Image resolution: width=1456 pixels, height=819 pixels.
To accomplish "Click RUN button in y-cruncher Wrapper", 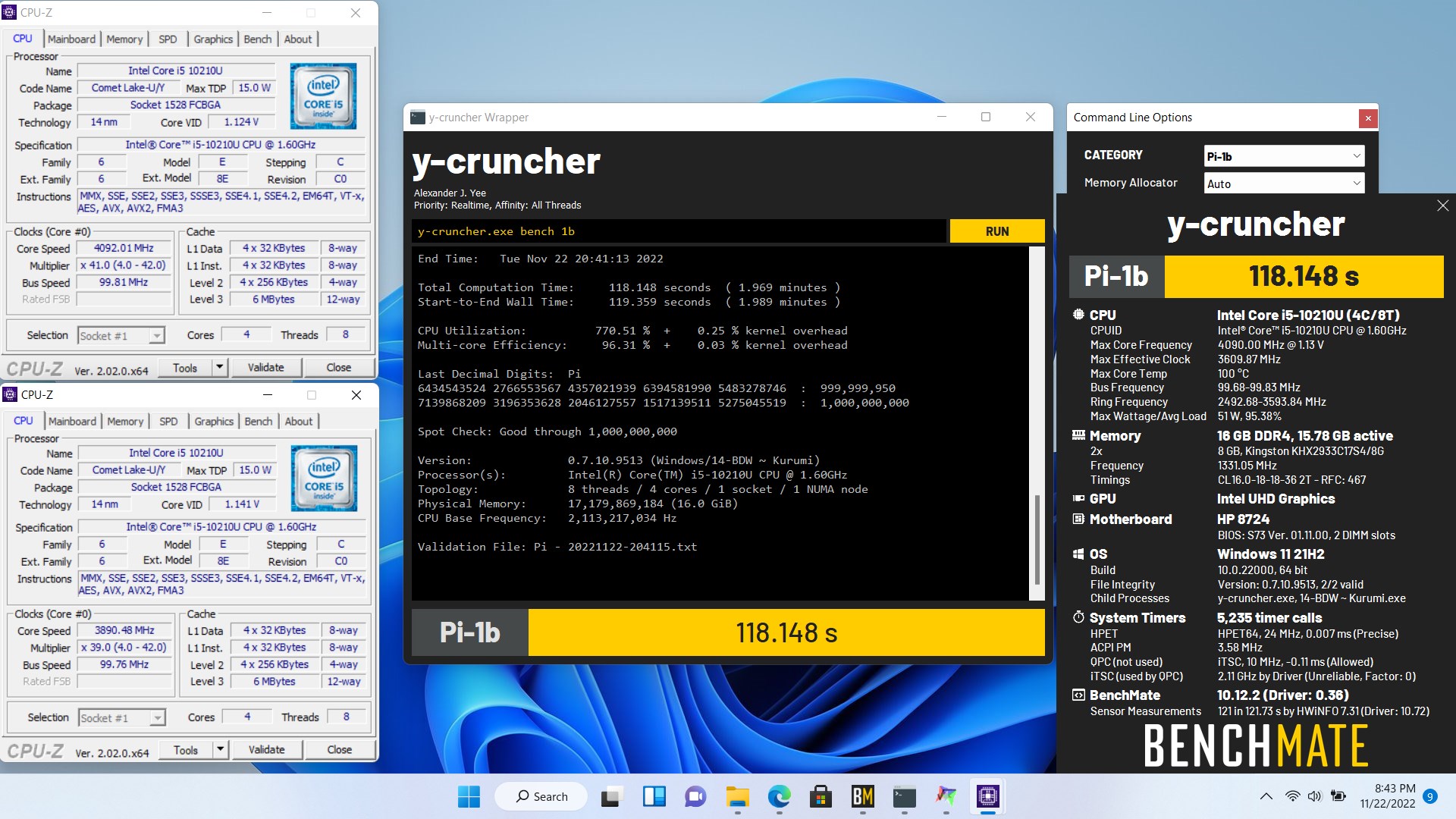I will point(997,231).
